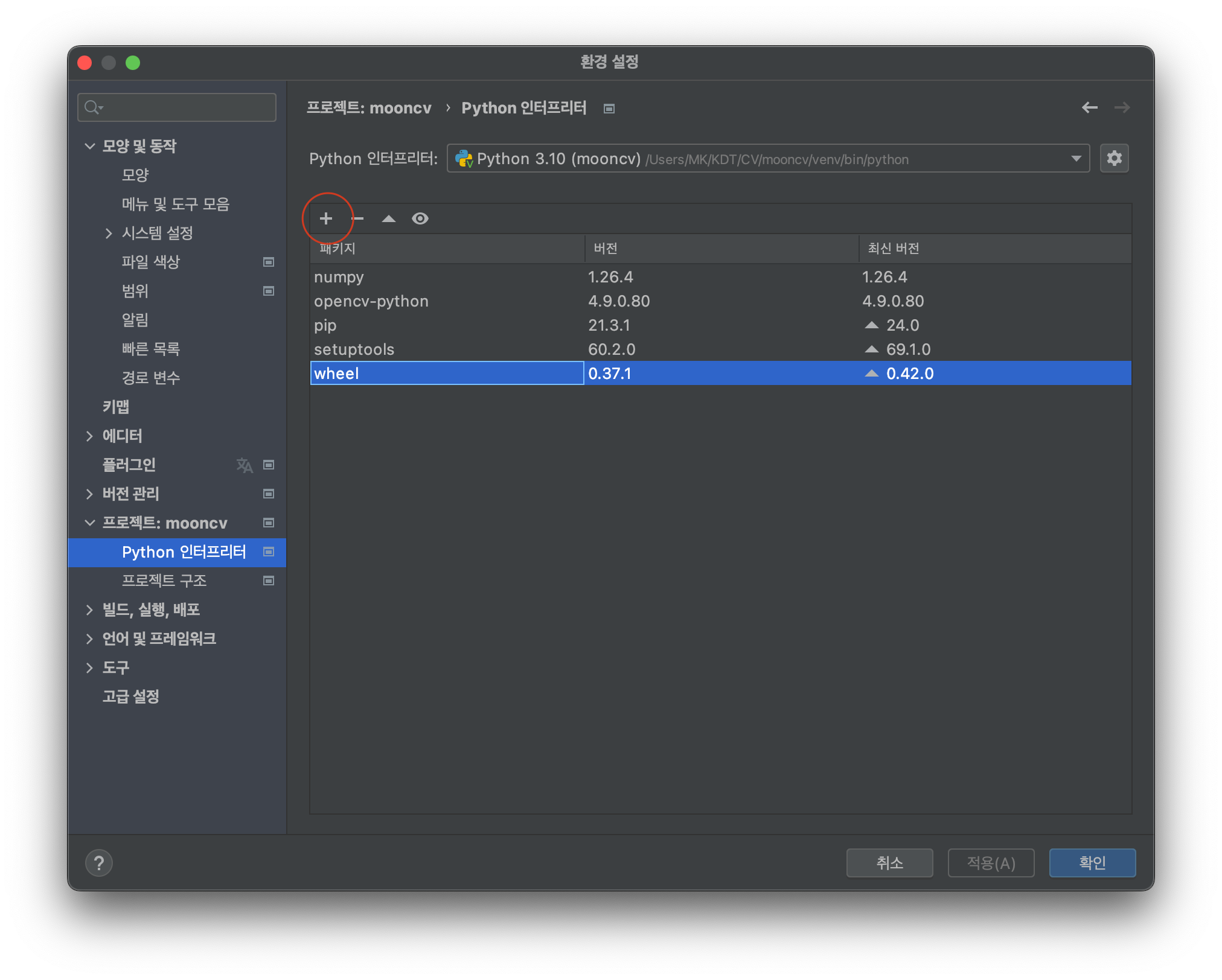Collapse the 모양 및 동작 section

click(90, 146)
